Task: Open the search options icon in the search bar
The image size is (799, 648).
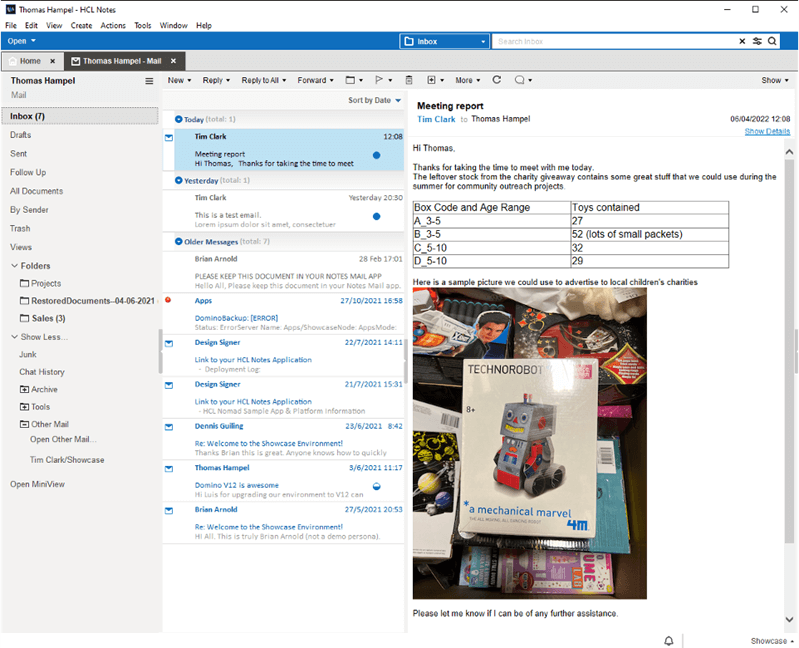Action: (x=757, y=41)
